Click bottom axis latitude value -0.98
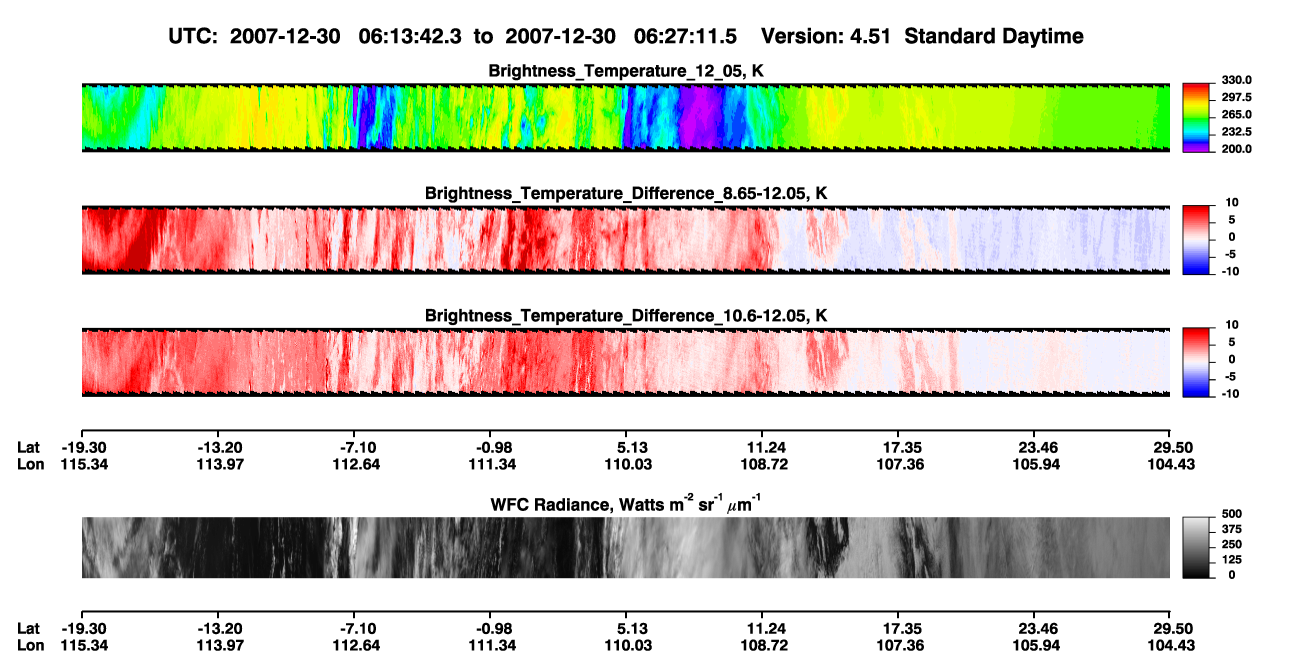 (490, 629)
